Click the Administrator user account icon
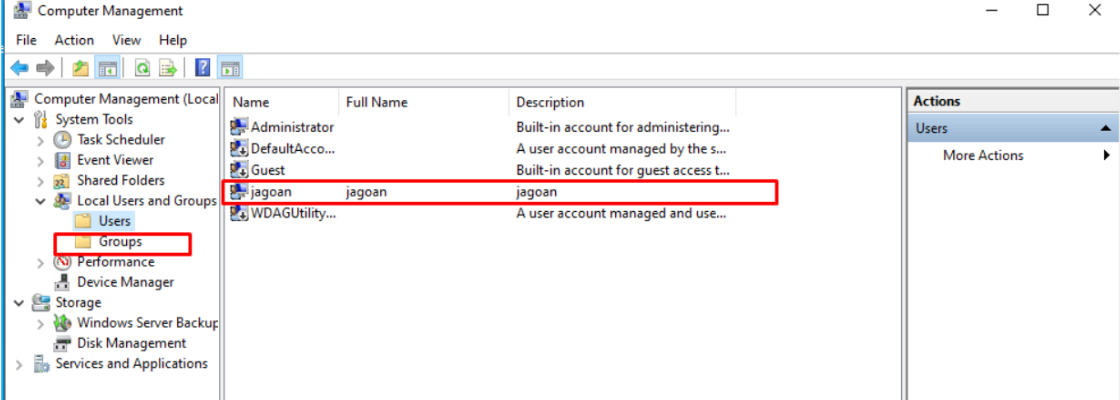 tap(239, 128)
